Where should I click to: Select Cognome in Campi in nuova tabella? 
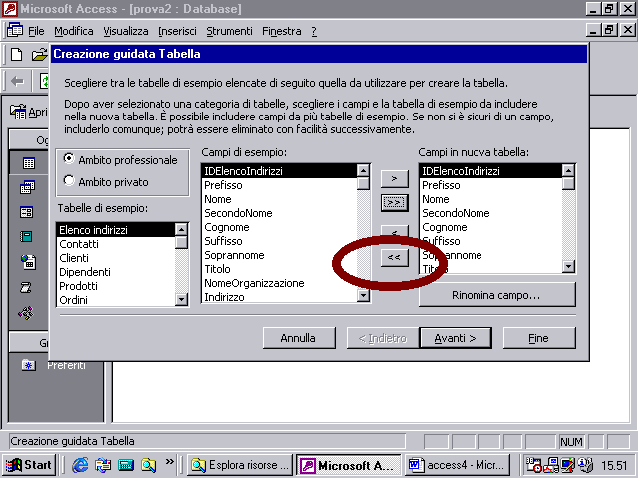491,227
